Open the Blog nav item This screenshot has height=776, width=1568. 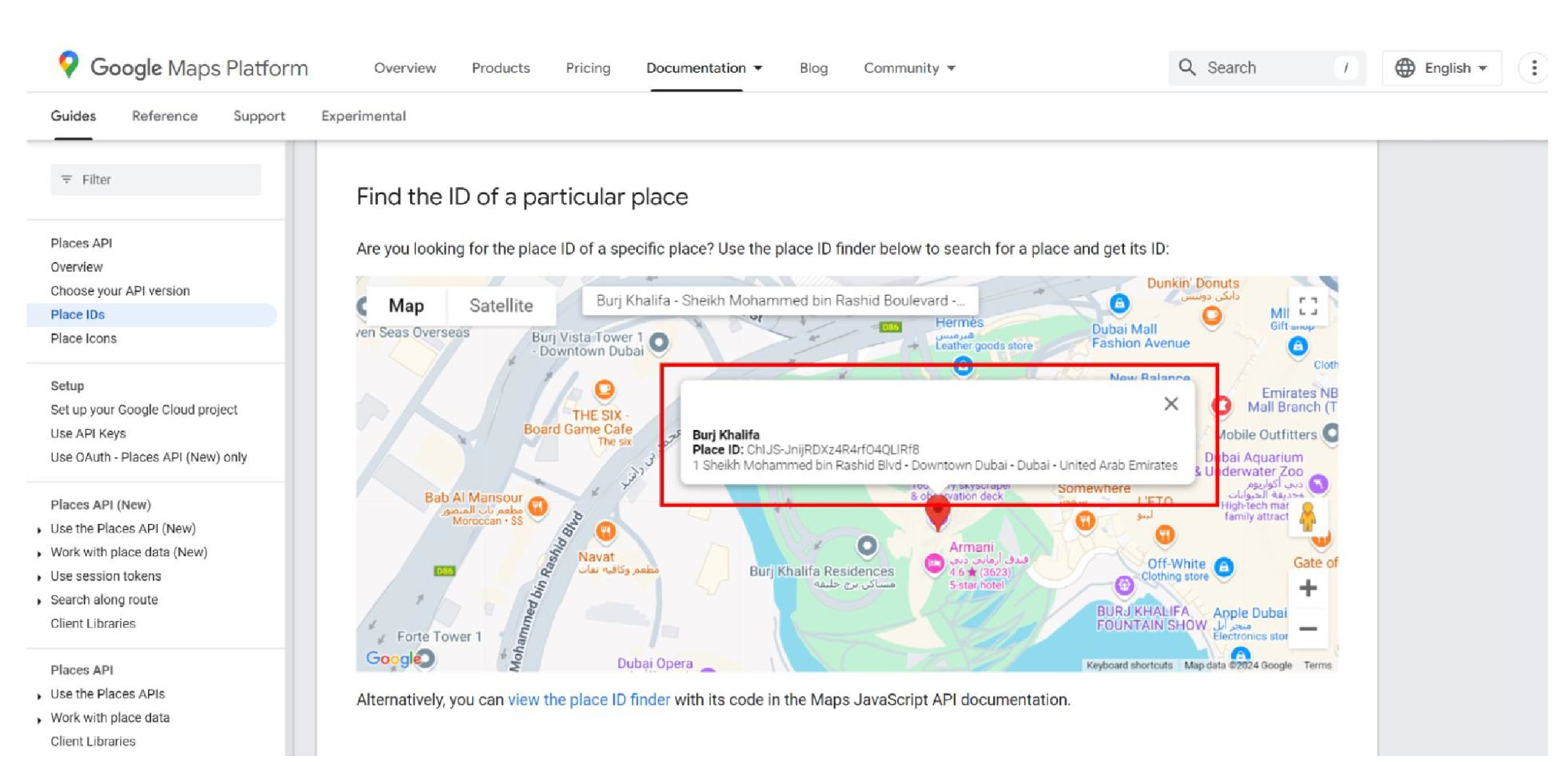(813, 68)
